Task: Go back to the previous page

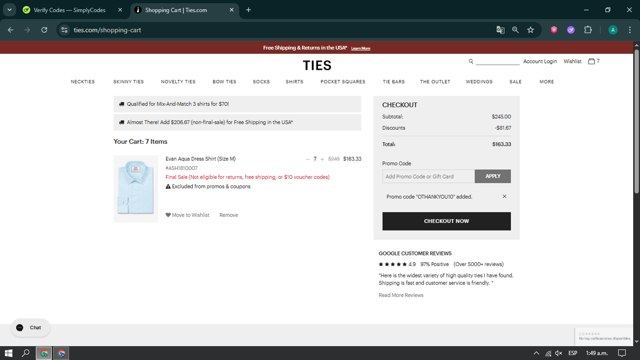Action: [x=11, y=30]
